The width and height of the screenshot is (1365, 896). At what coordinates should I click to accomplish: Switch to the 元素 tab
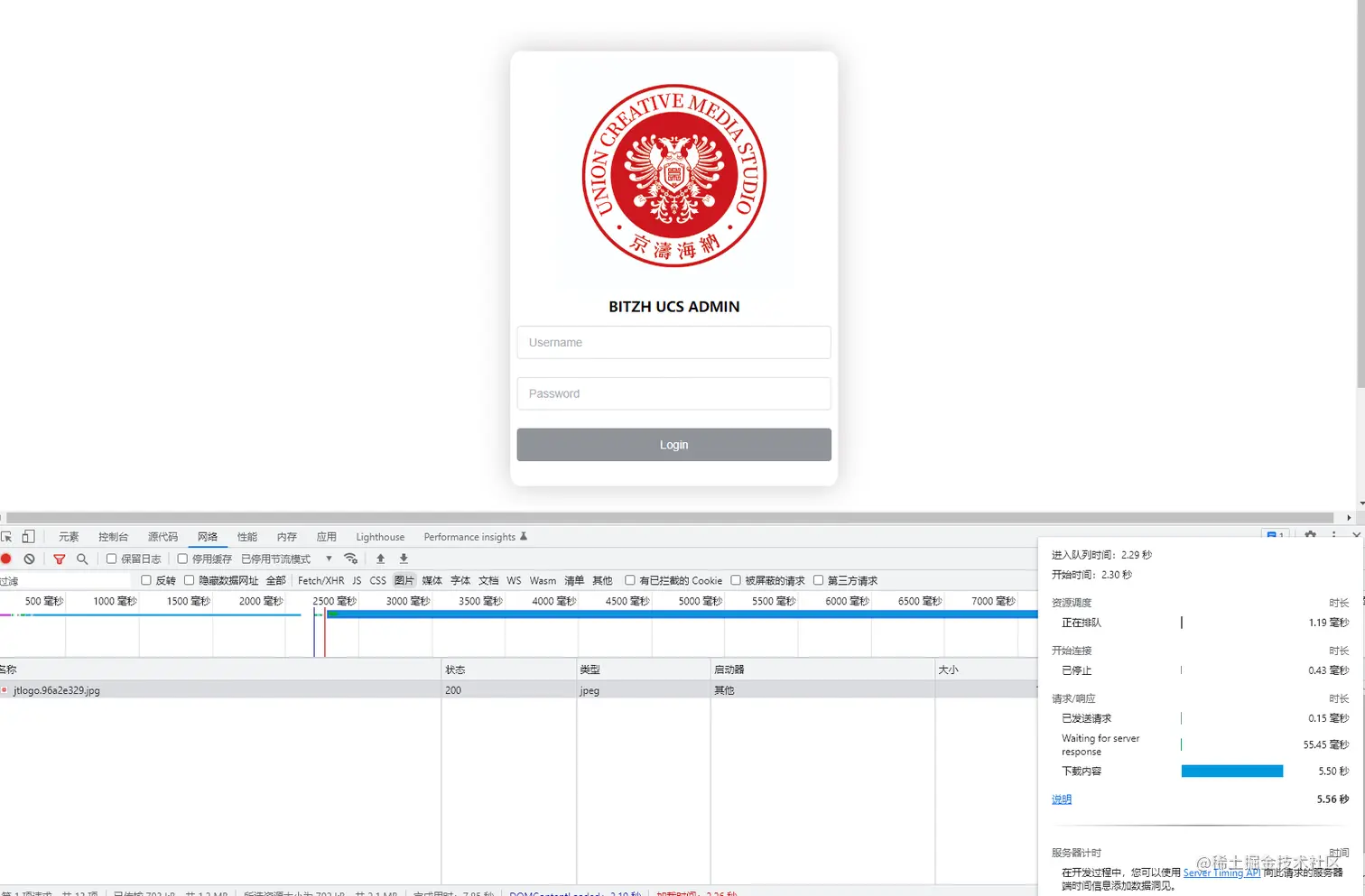pyautogui.click(x=69, y=537)
